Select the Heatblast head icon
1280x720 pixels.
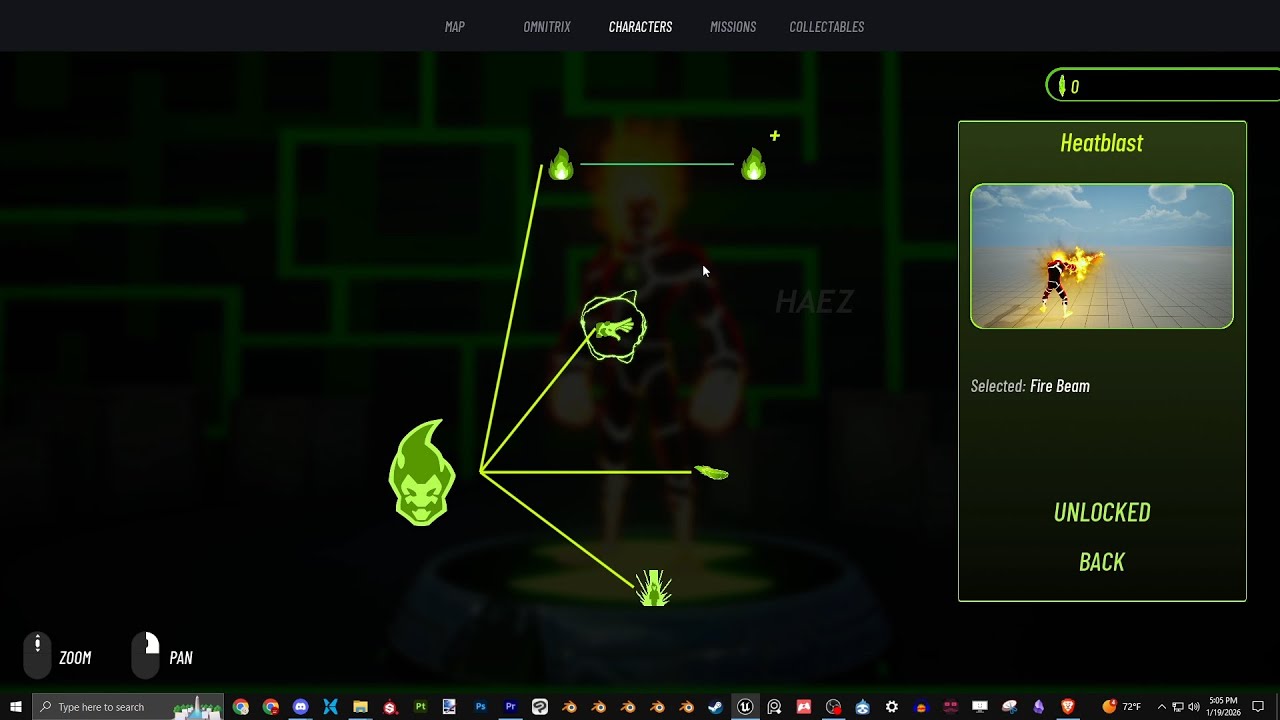(x=422, y=473)
